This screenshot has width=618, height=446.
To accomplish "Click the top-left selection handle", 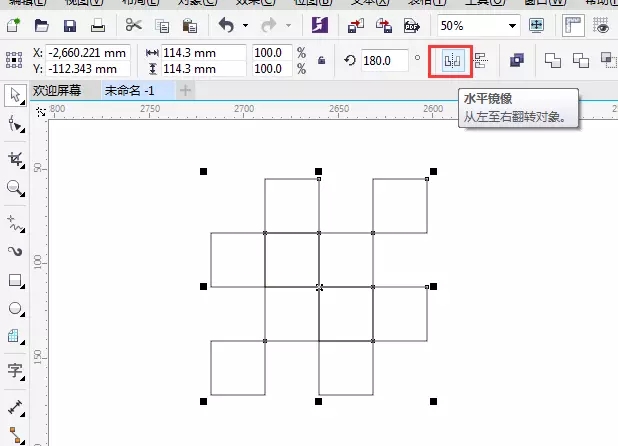I will click(x=203, y=171).
